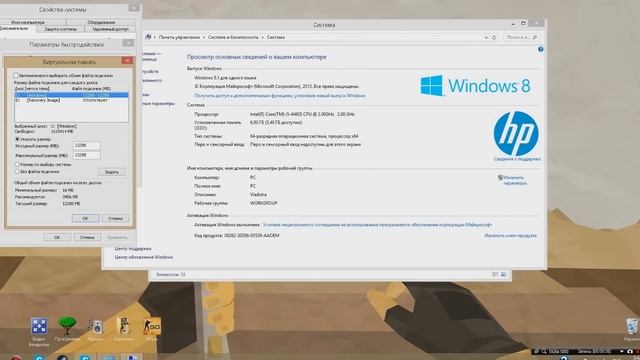Open the speaker desktop shortcut icon
The height and width of the screenshot is (360, 640).
[95, 326]
